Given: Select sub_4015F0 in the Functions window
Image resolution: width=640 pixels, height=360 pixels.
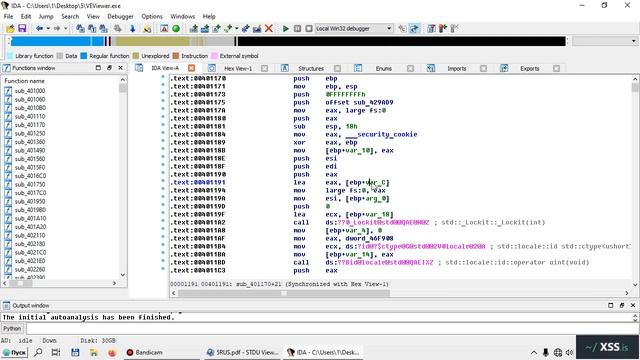Looking at the screenshot, I should [x=30, y=167].
